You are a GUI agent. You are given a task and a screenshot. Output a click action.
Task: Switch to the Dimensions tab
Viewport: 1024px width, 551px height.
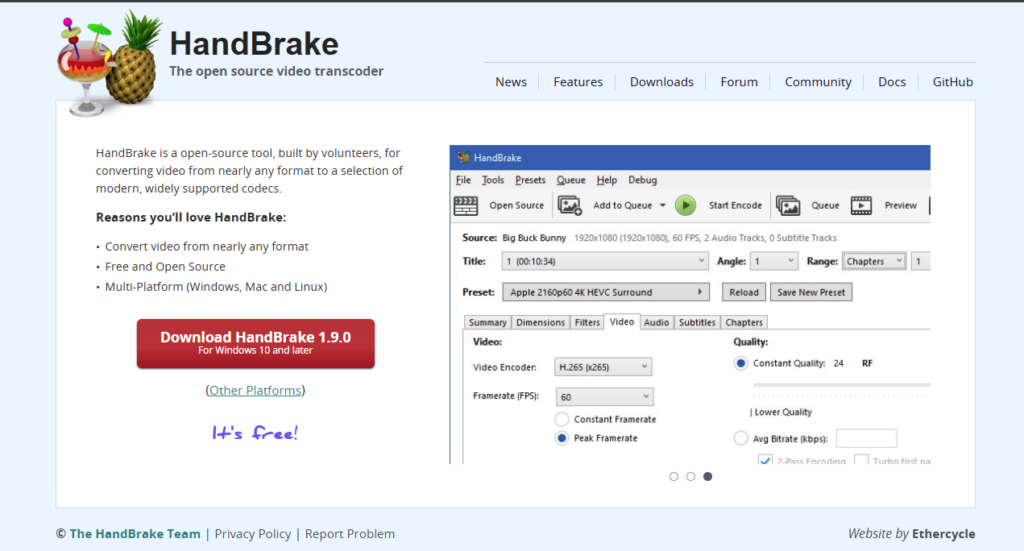pos(540,323)
